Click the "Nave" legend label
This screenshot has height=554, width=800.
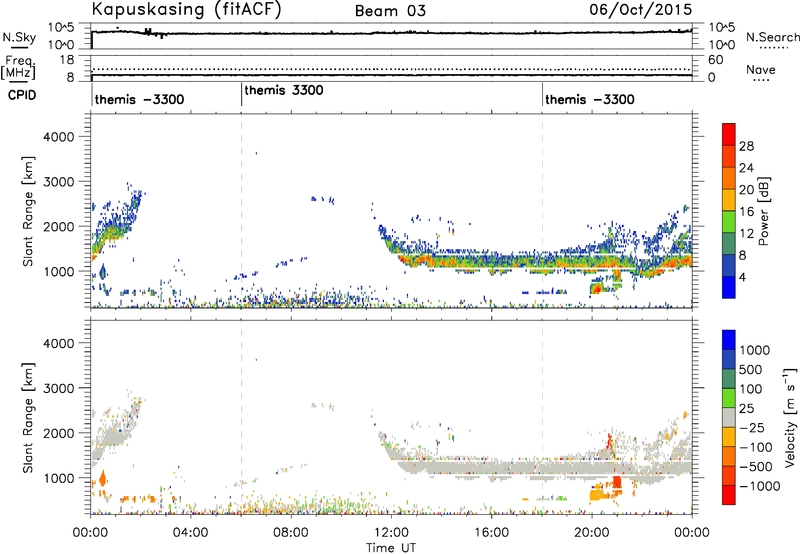761,70
